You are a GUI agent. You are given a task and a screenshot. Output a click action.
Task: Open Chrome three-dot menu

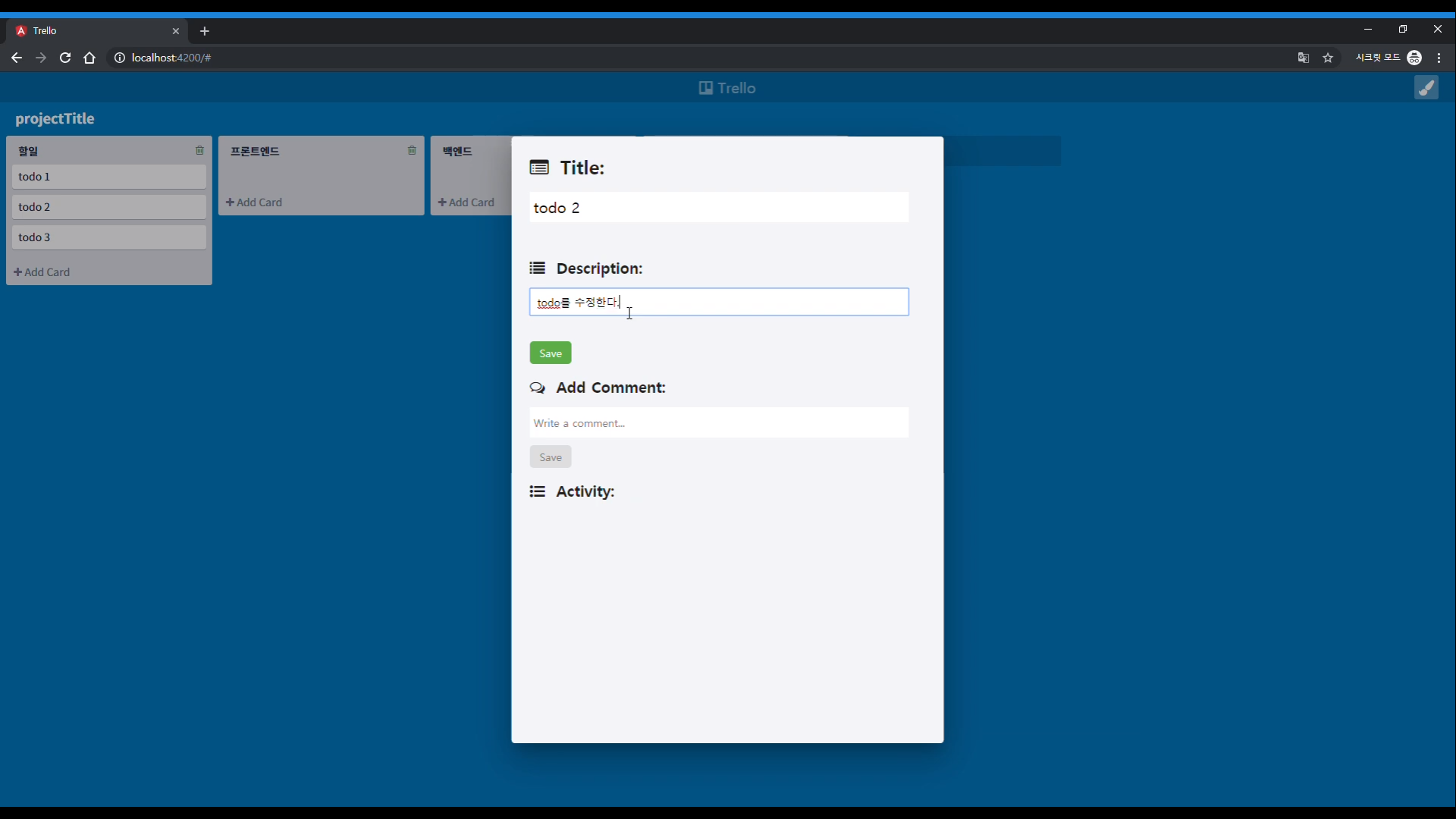coord(1439,58)
